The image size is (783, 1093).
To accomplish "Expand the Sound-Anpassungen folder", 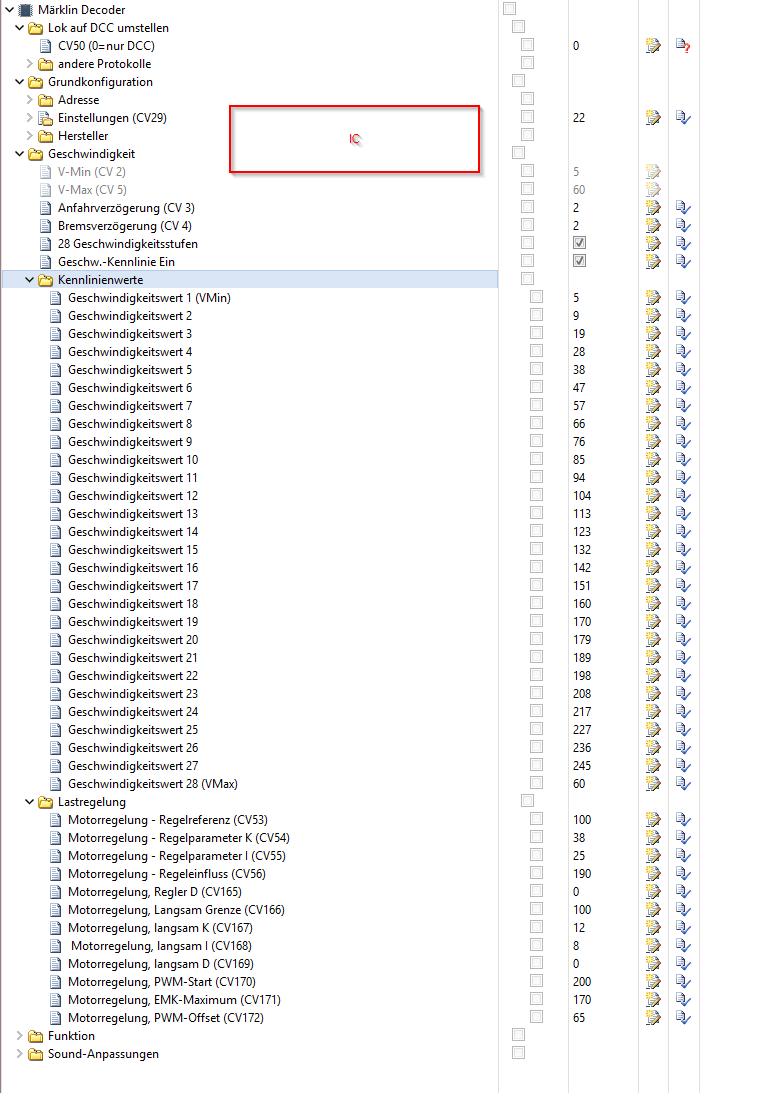I will pyautogui.click(x=20, y=1054).
